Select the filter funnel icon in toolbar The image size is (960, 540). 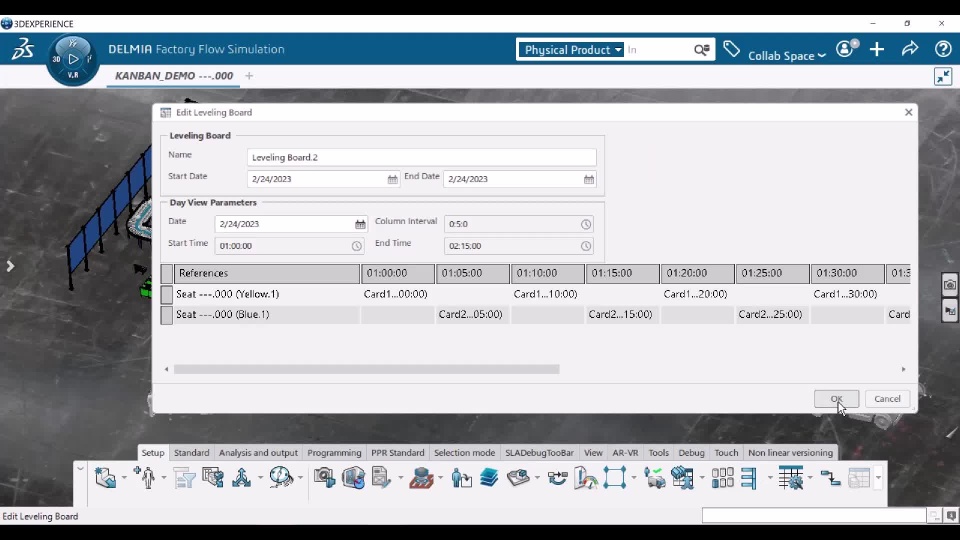pyautogui.click(x=184, y=478)
